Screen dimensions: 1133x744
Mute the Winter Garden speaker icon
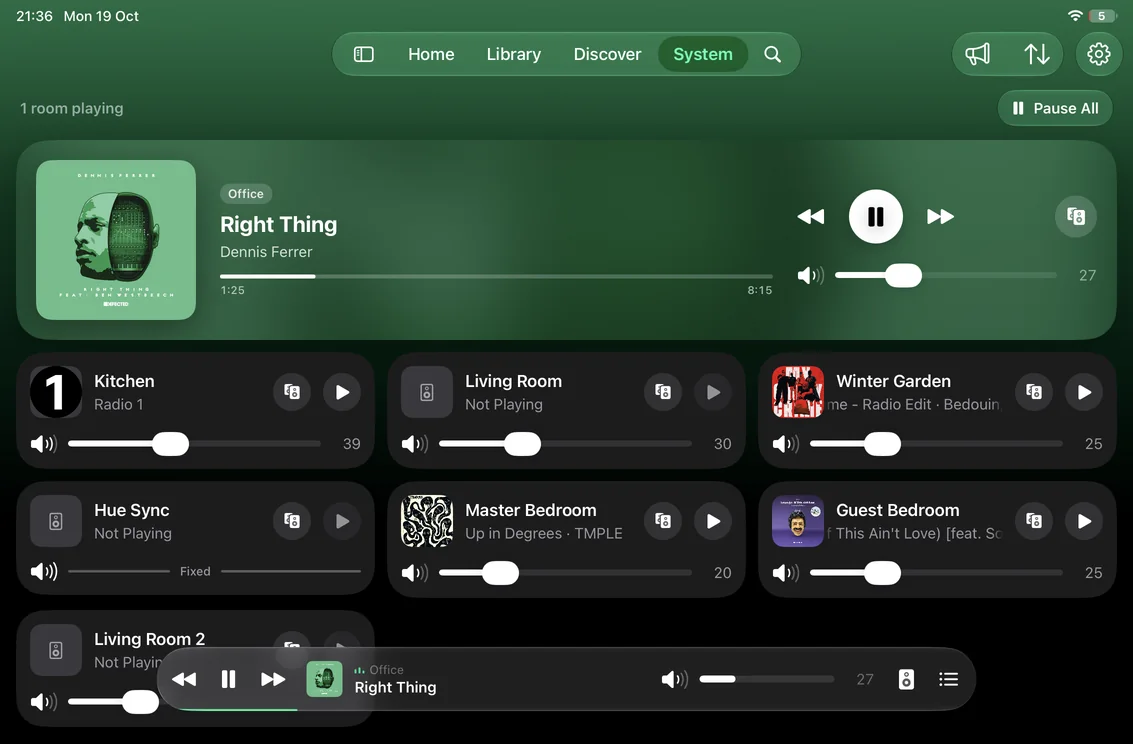tap(785, 444)
